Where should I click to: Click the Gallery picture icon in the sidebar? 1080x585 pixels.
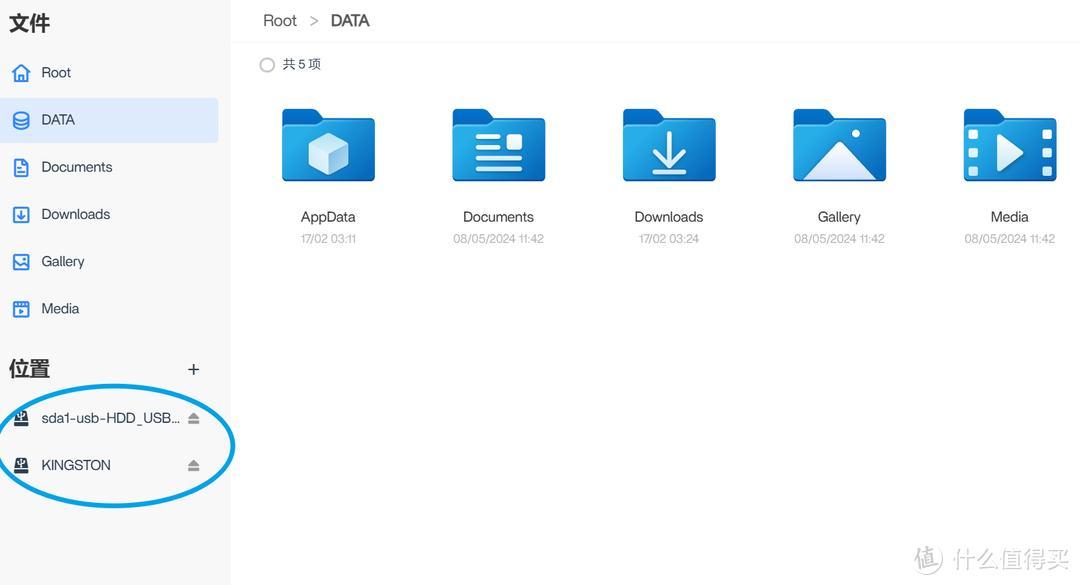21,262
